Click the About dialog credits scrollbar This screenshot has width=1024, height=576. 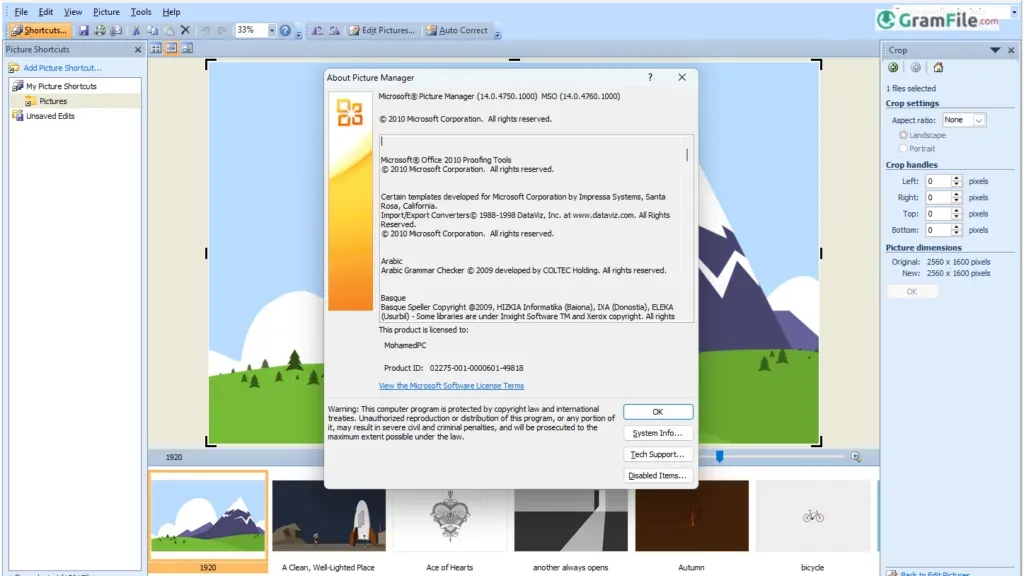687,155
